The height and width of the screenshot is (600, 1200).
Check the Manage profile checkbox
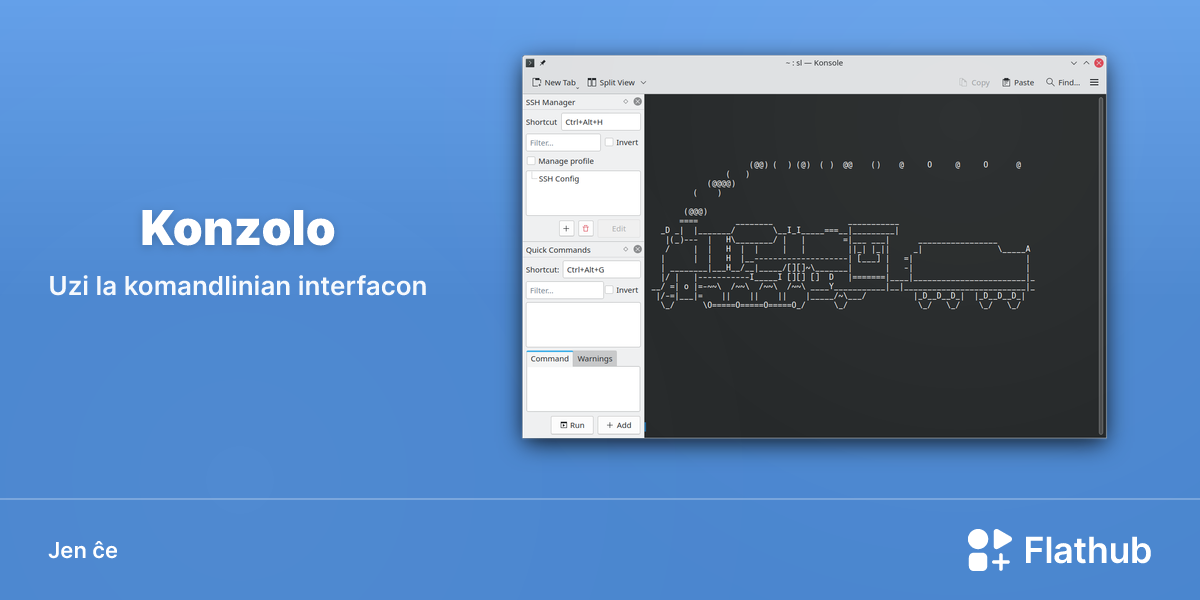pos(531,161)
